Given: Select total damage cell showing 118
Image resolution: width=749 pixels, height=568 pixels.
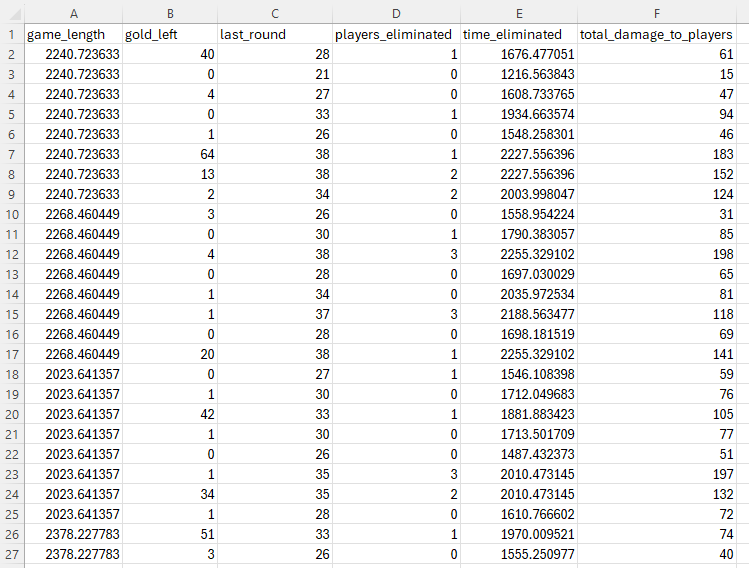Looking at the screenshot, I should pyautogui.click(x=657, y=314).
